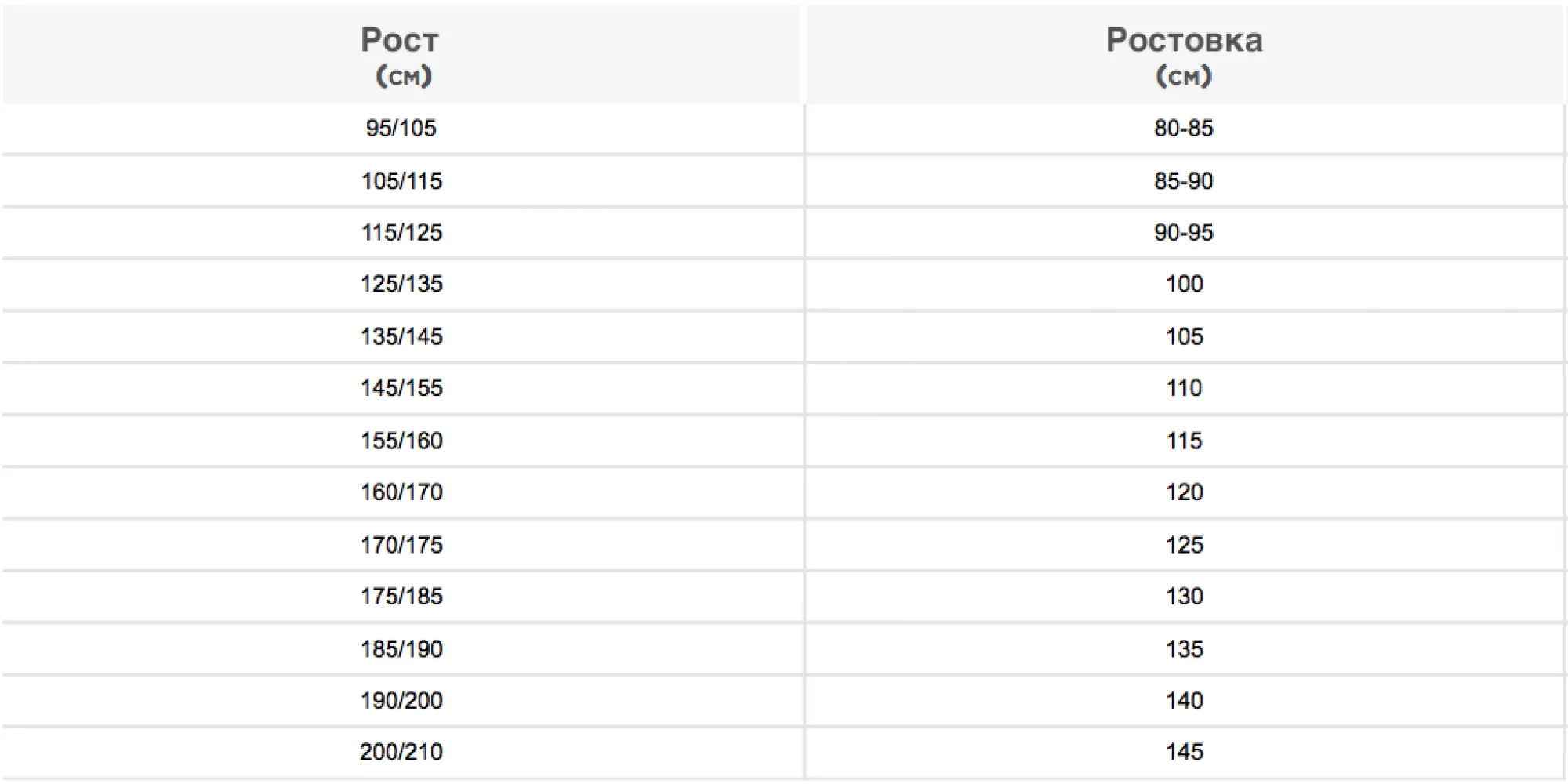Image resolution: width=1568 pixels, height=784 pixels.
Task: Click the 105/115 height cell
Action: (x=401, y=181)
